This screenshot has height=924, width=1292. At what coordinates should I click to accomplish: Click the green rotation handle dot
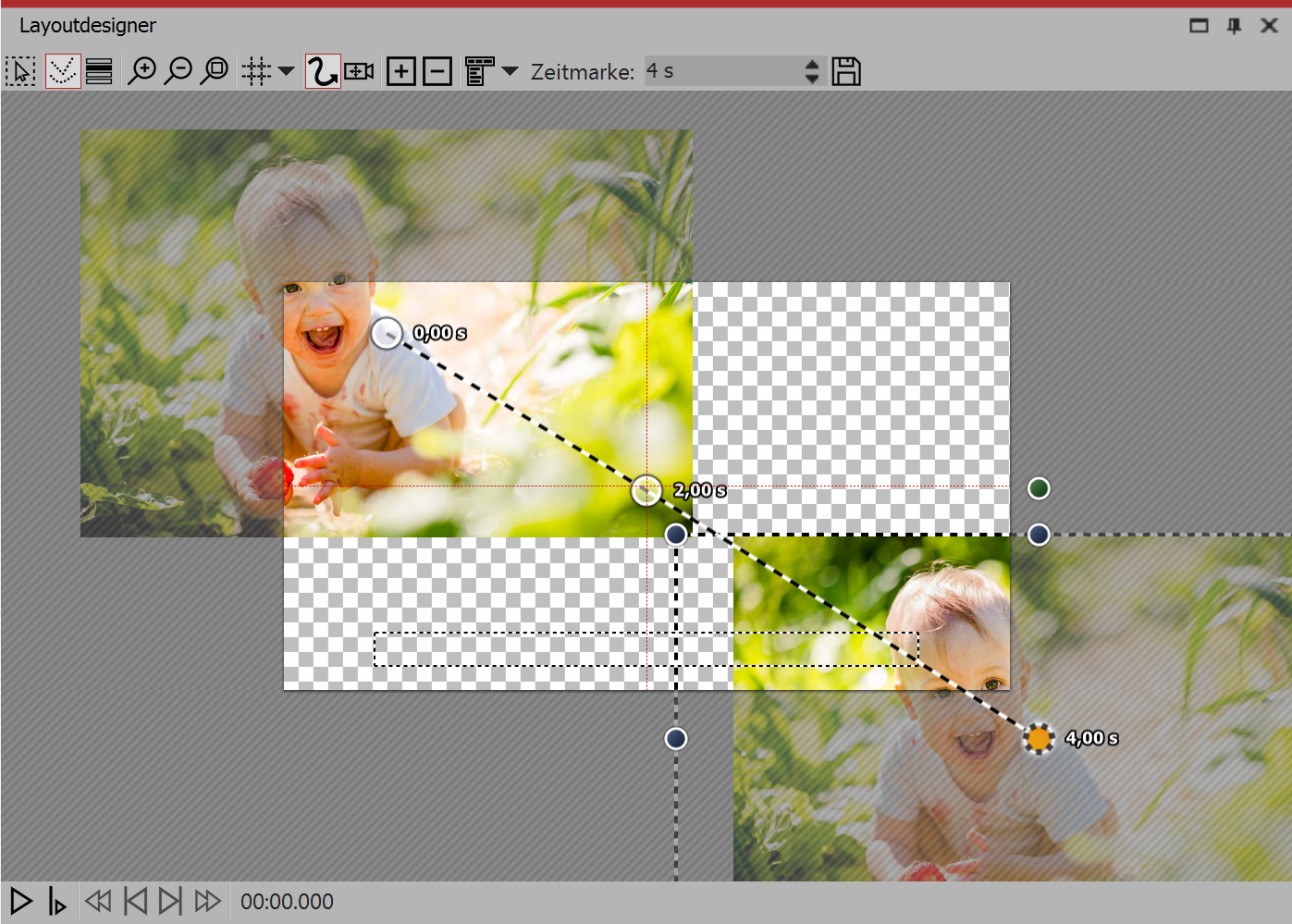[1039, 488]
